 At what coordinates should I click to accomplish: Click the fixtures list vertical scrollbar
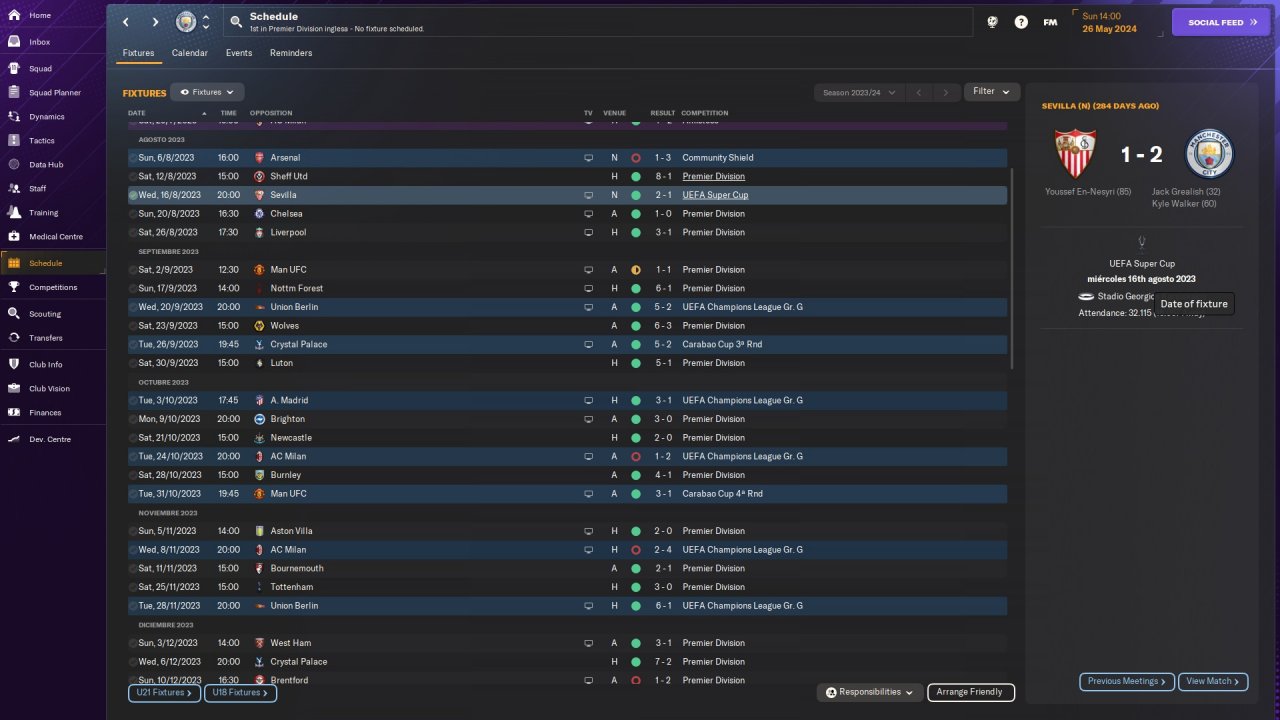[x=1011, y=268]
